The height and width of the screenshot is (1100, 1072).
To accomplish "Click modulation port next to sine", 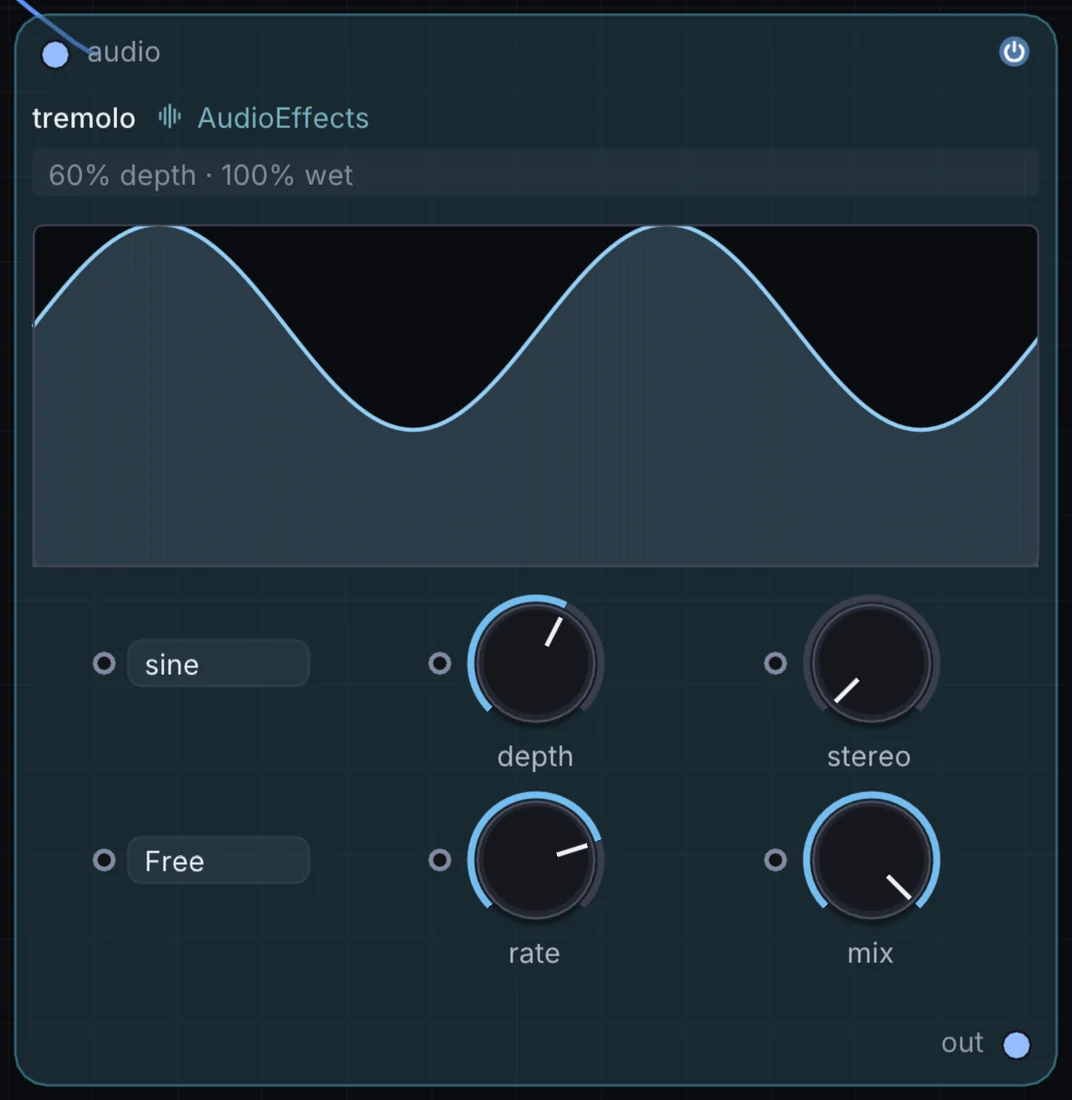I will (104, 663).
